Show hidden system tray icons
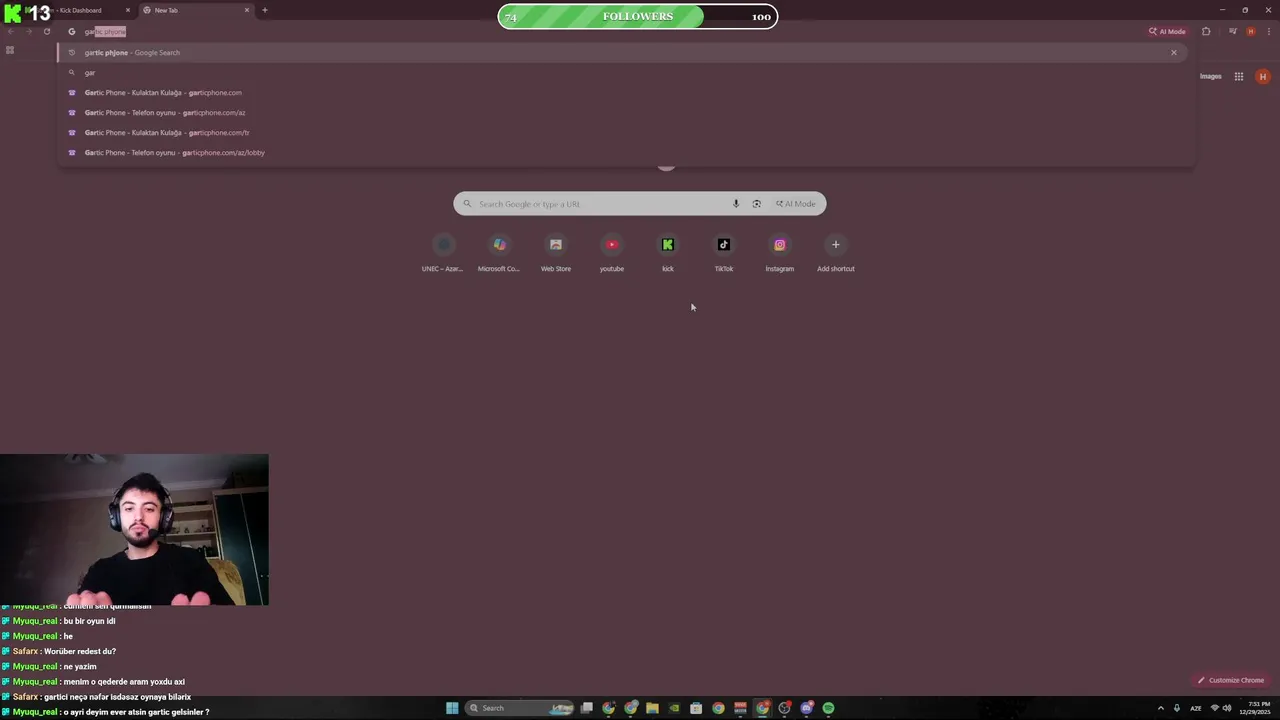 (1160, 708)
